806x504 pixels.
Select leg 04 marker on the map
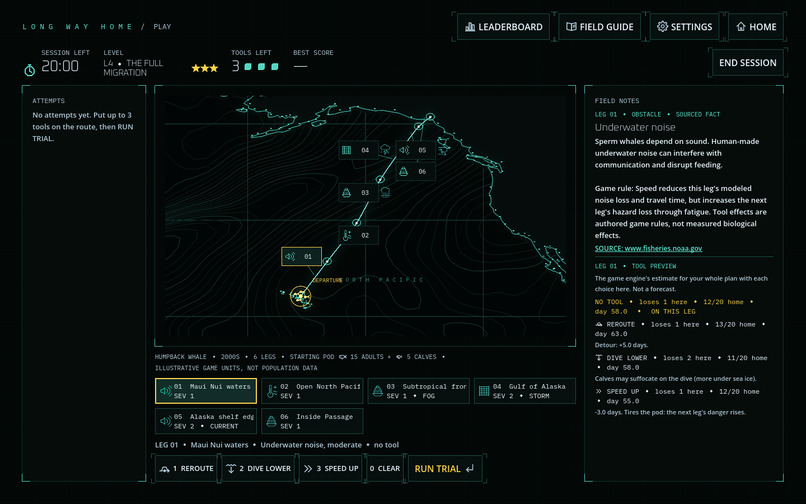coord(358,150)
